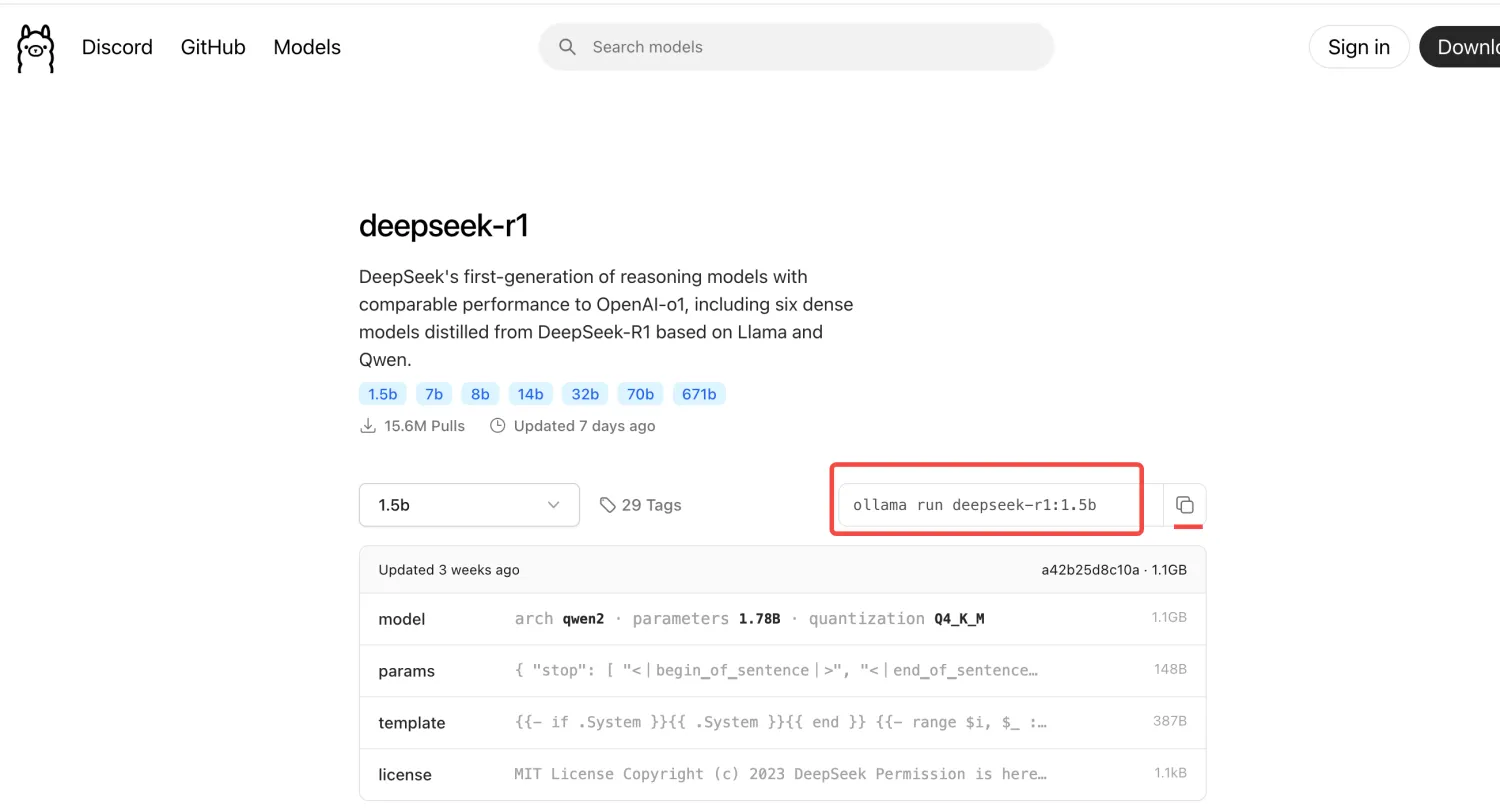The height and width of the screenshot is (808, 1500).
Task: Open the Discord link
Action: 117,47
